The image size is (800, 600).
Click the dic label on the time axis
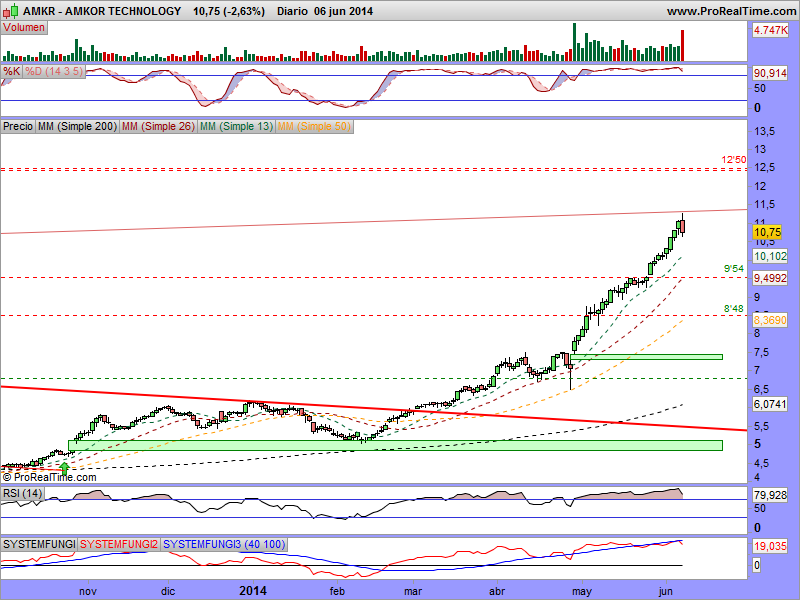click(168, 591)
